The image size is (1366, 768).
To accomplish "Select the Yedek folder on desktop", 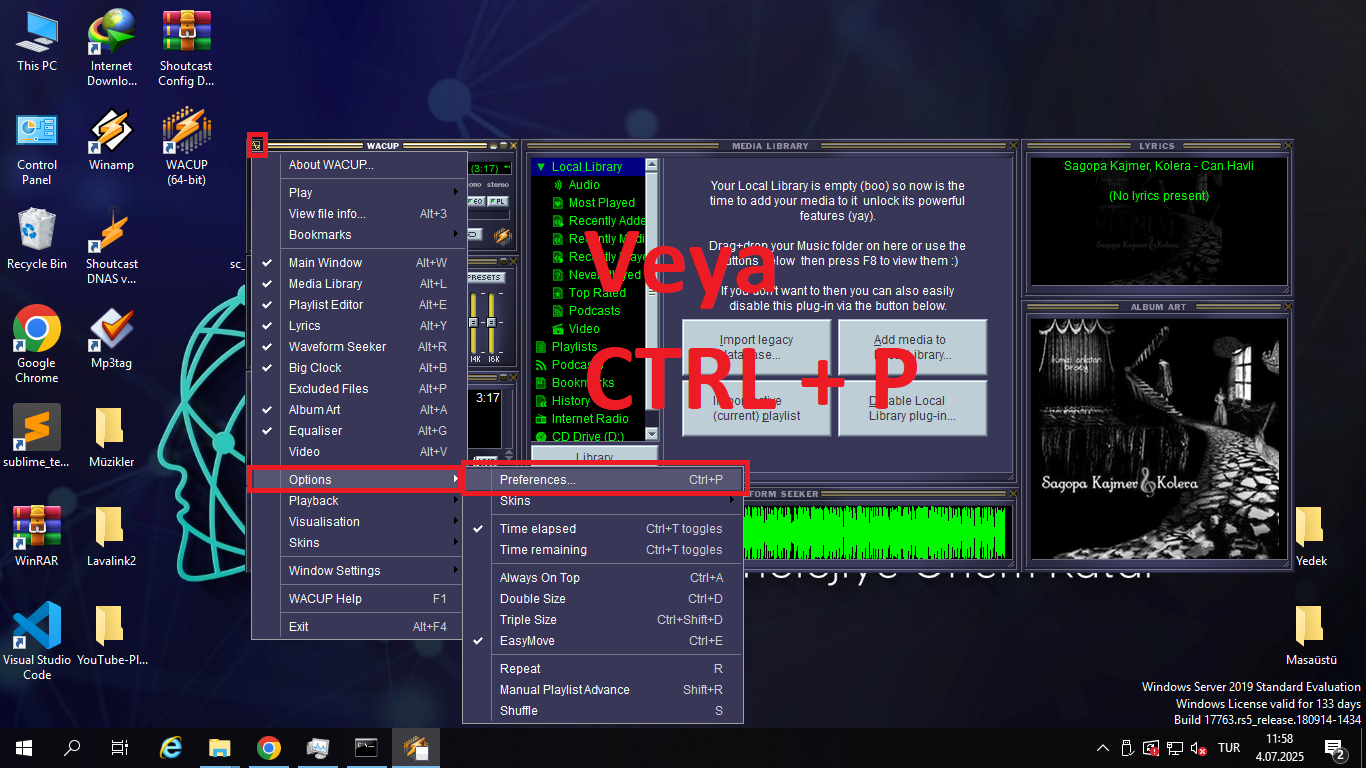I will tap(1310, 535).
